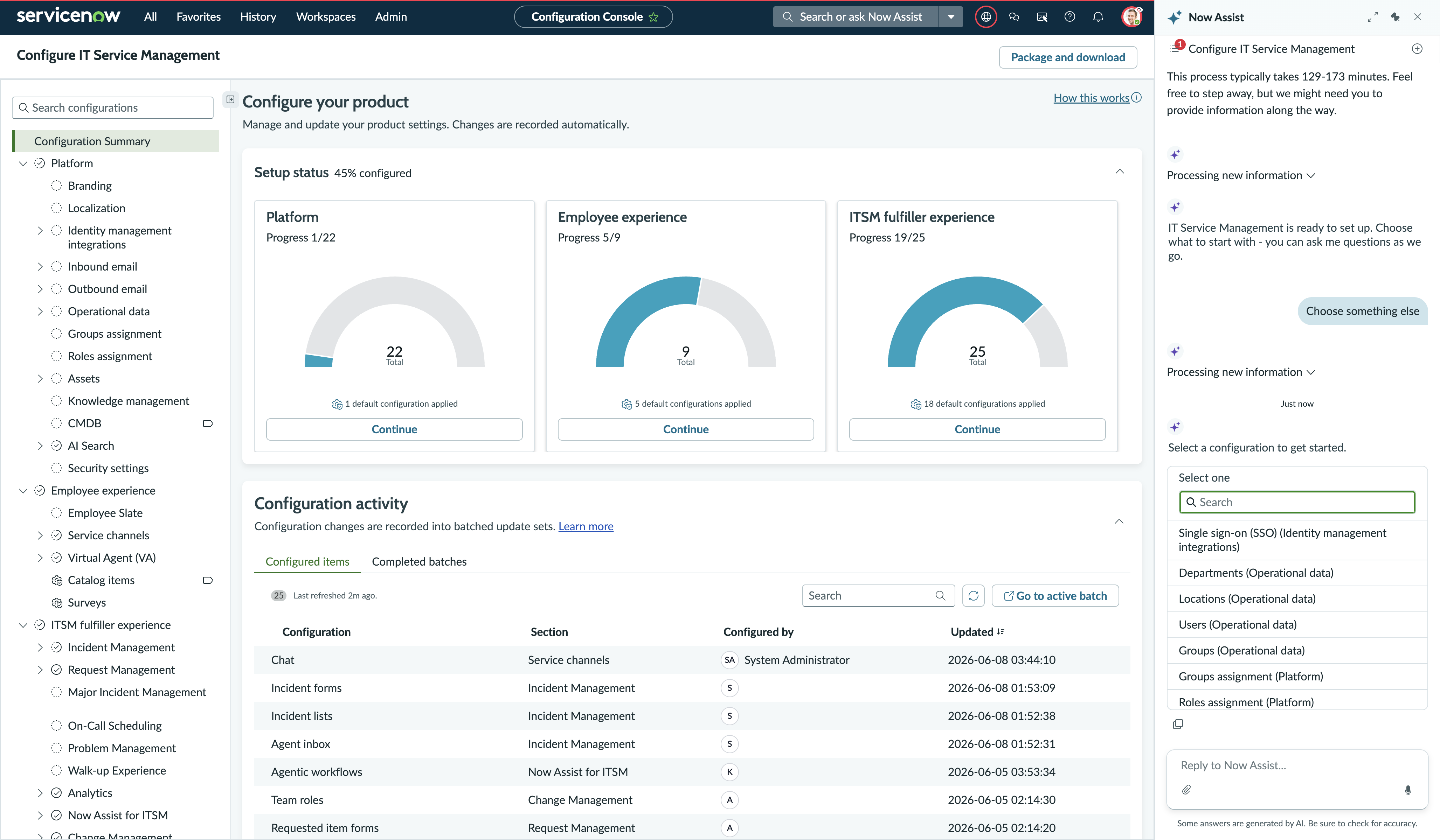Copy the Now Assist response icon

1178,724
